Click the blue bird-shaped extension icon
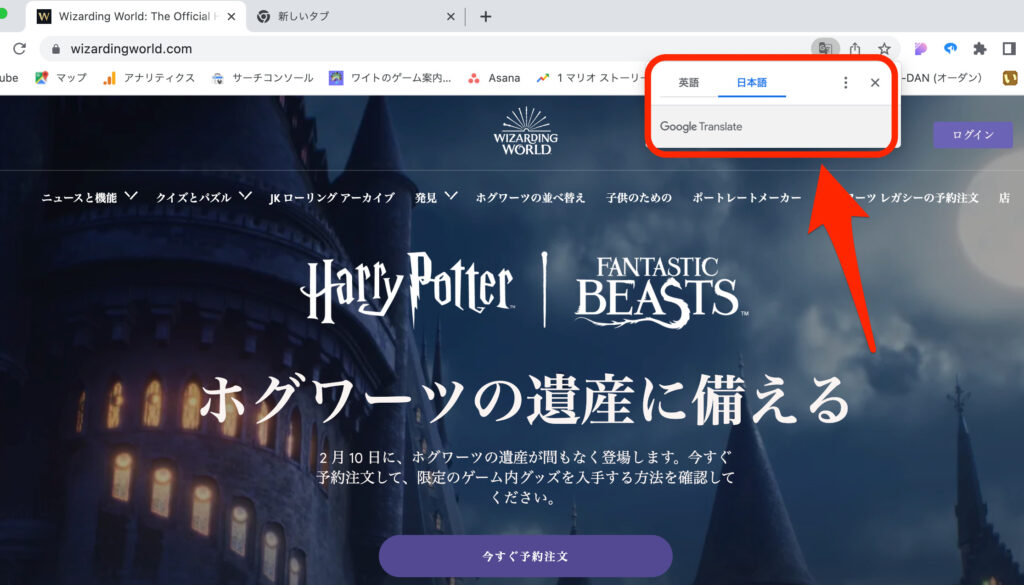 coord(950,48)
